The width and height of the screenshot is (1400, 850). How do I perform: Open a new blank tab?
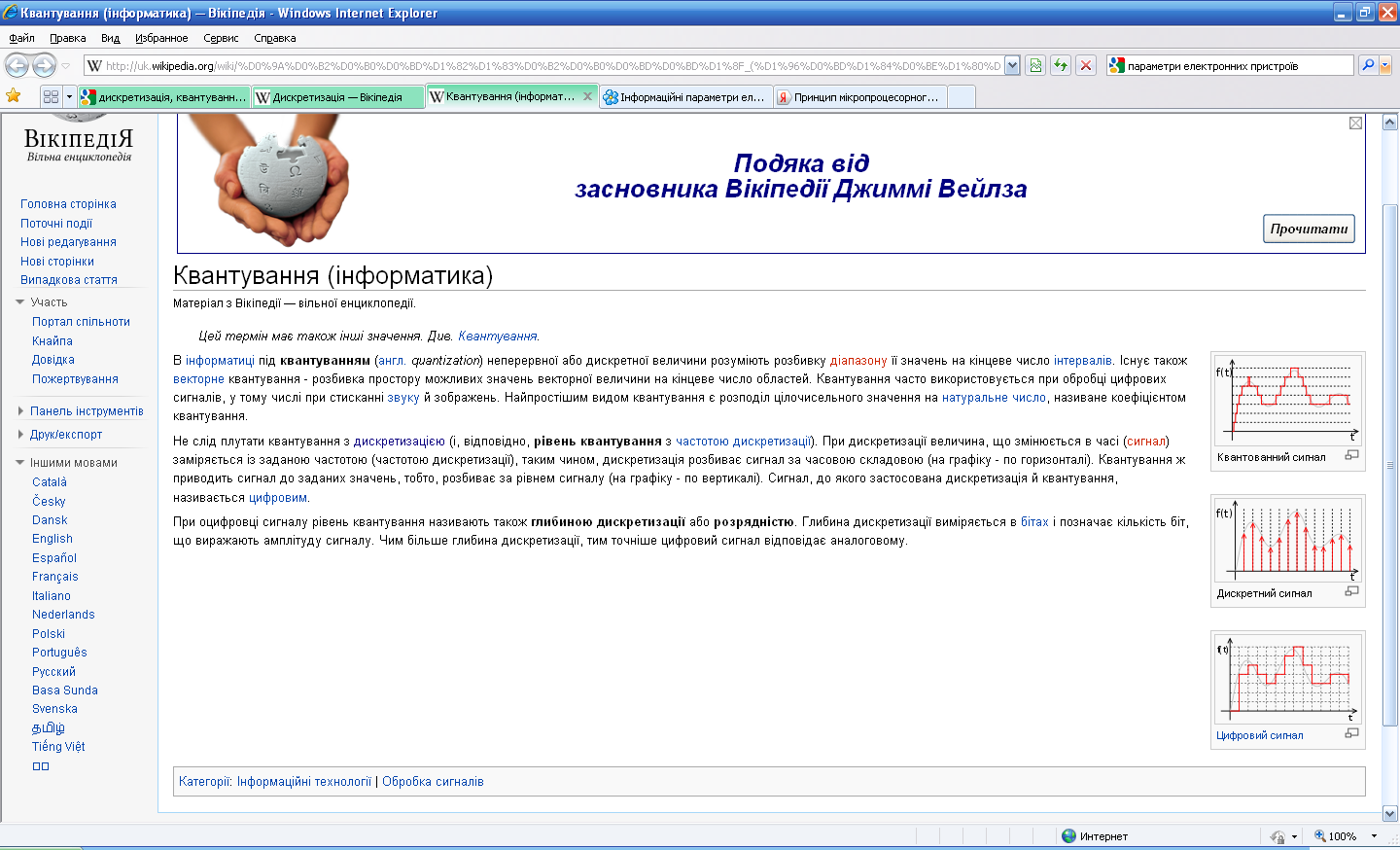[961, 97]
